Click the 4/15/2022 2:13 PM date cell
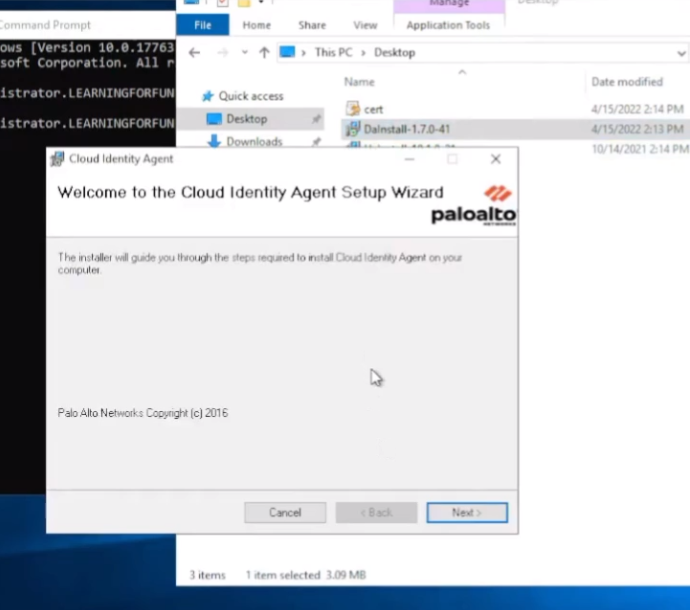 [x=637, y=129]
